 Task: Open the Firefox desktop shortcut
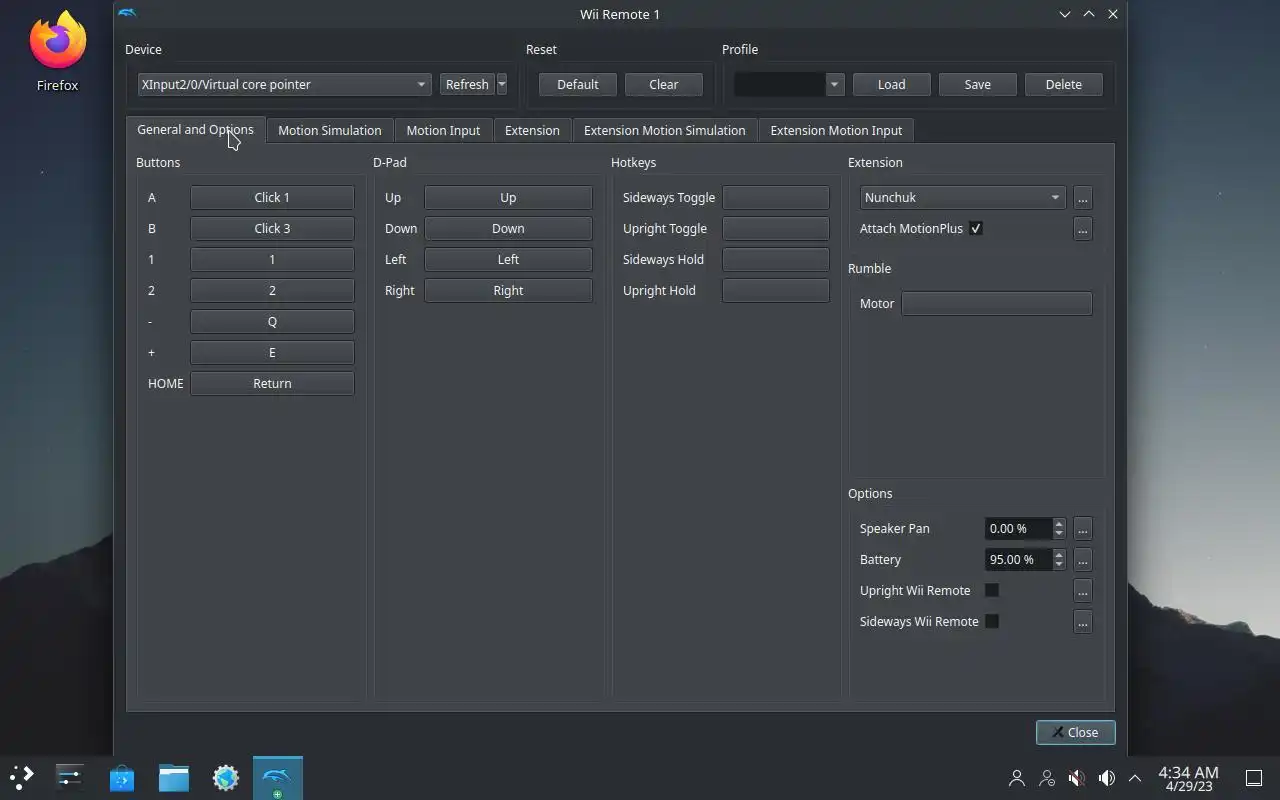(x=57, y=52)
